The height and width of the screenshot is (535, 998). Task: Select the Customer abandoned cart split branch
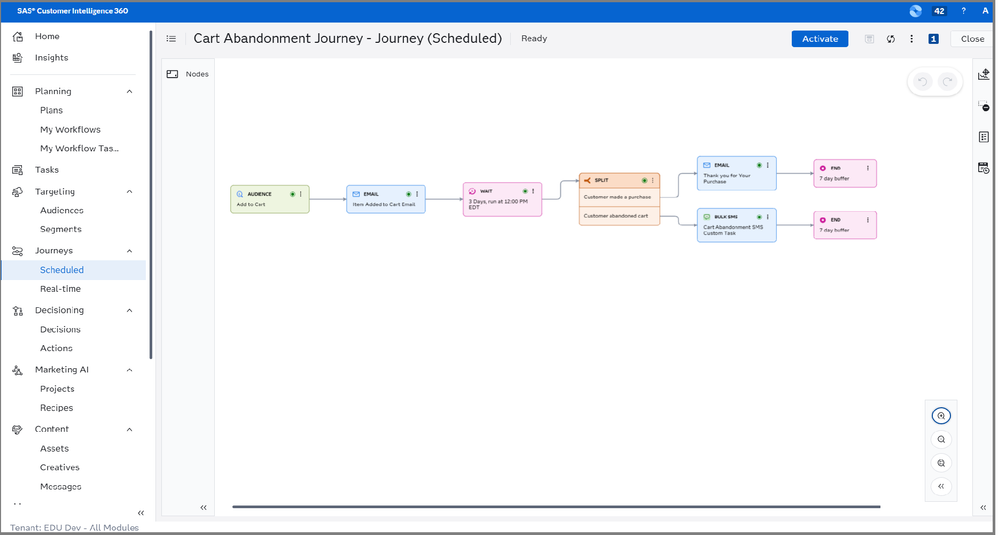tap(619, 216)
